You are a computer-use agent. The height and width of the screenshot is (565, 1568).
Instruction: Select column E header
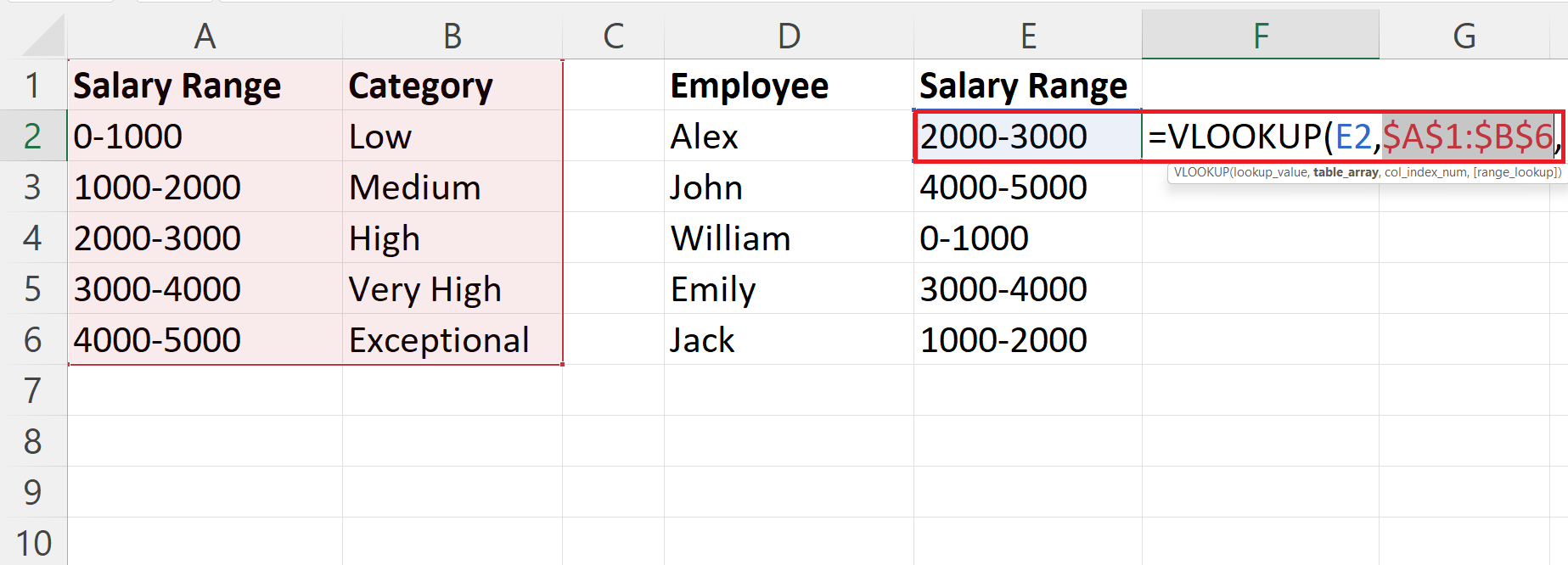1027,36
